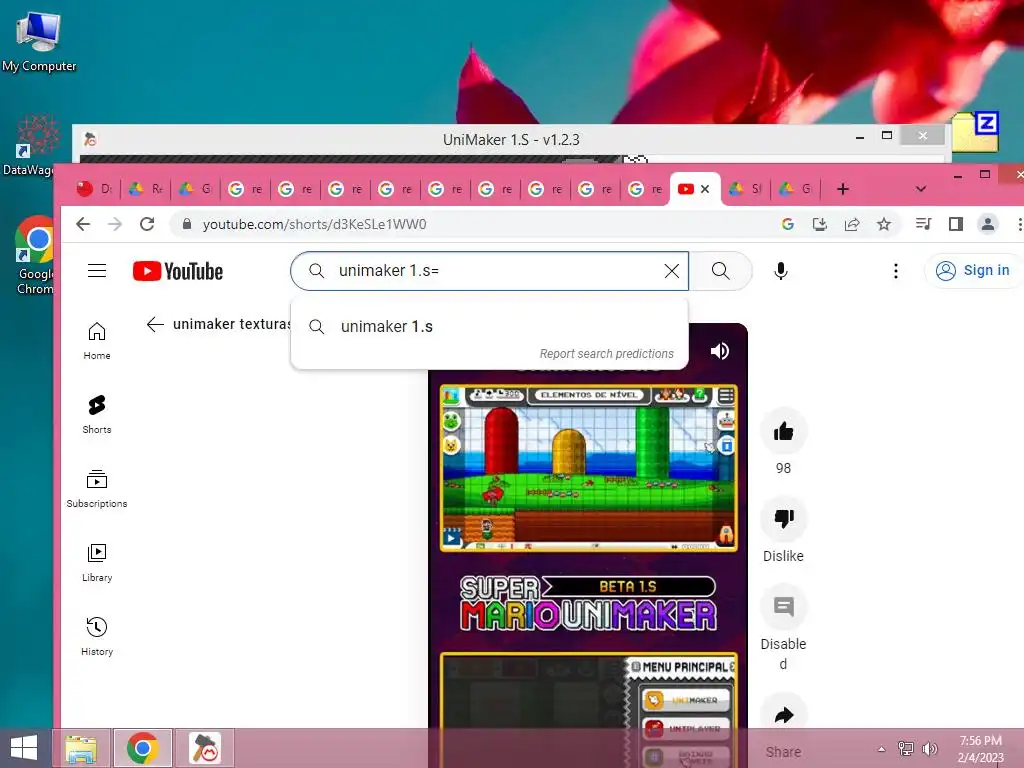Switch to UniMaker app on taskbar
This screenshot has height=768, width=1024.
pos(205,748)
